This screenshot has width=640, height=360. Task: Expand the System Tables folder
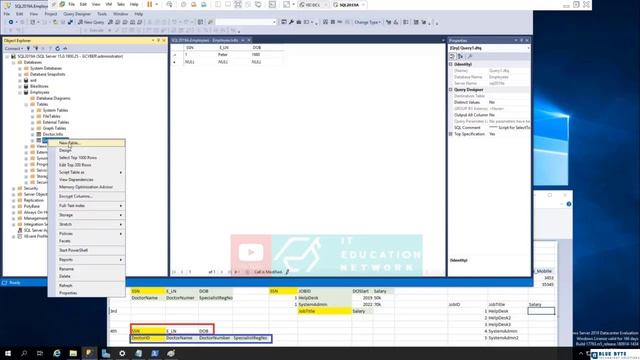[x=33, y=111]
